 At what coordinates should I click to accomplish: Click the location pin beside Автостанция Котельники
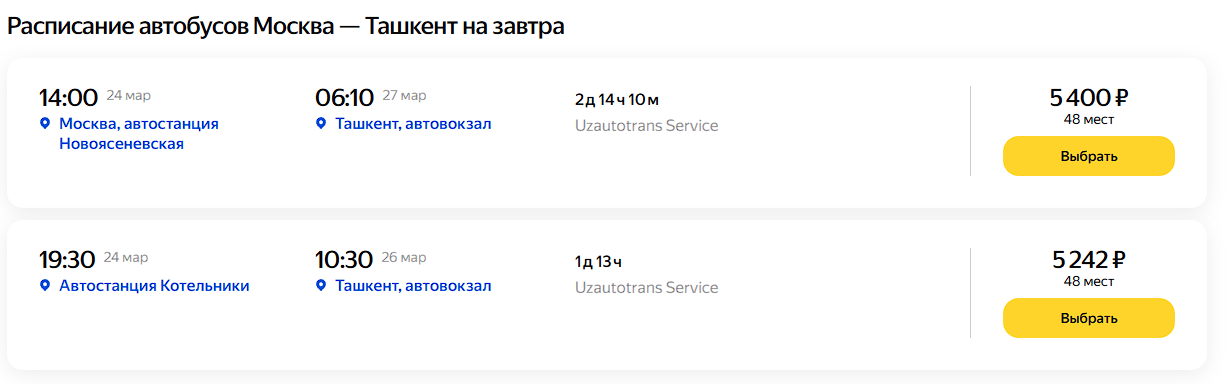(44, 286)
